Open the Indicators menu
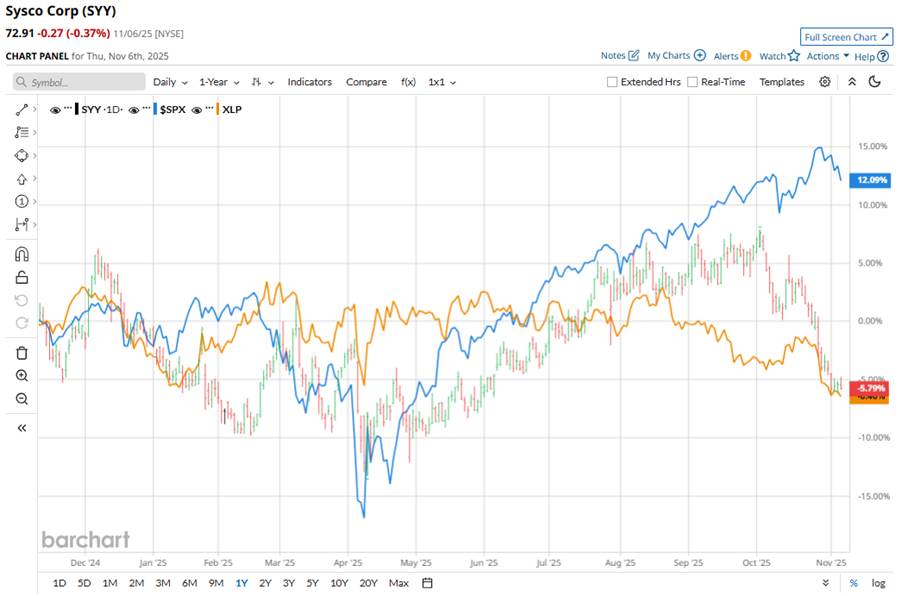Screen dimensions: 902x596 tap(309, 82)
